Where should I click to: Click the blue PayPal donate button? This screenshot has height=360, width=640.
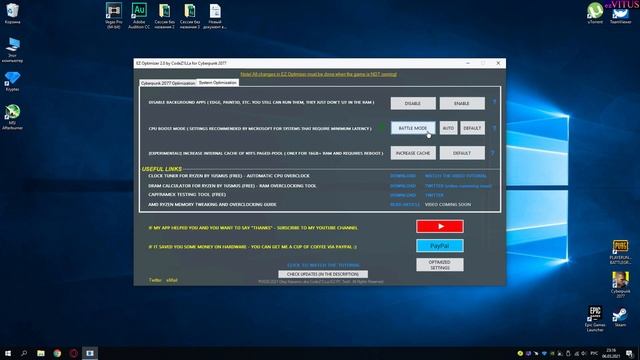(x=440, y=246)
